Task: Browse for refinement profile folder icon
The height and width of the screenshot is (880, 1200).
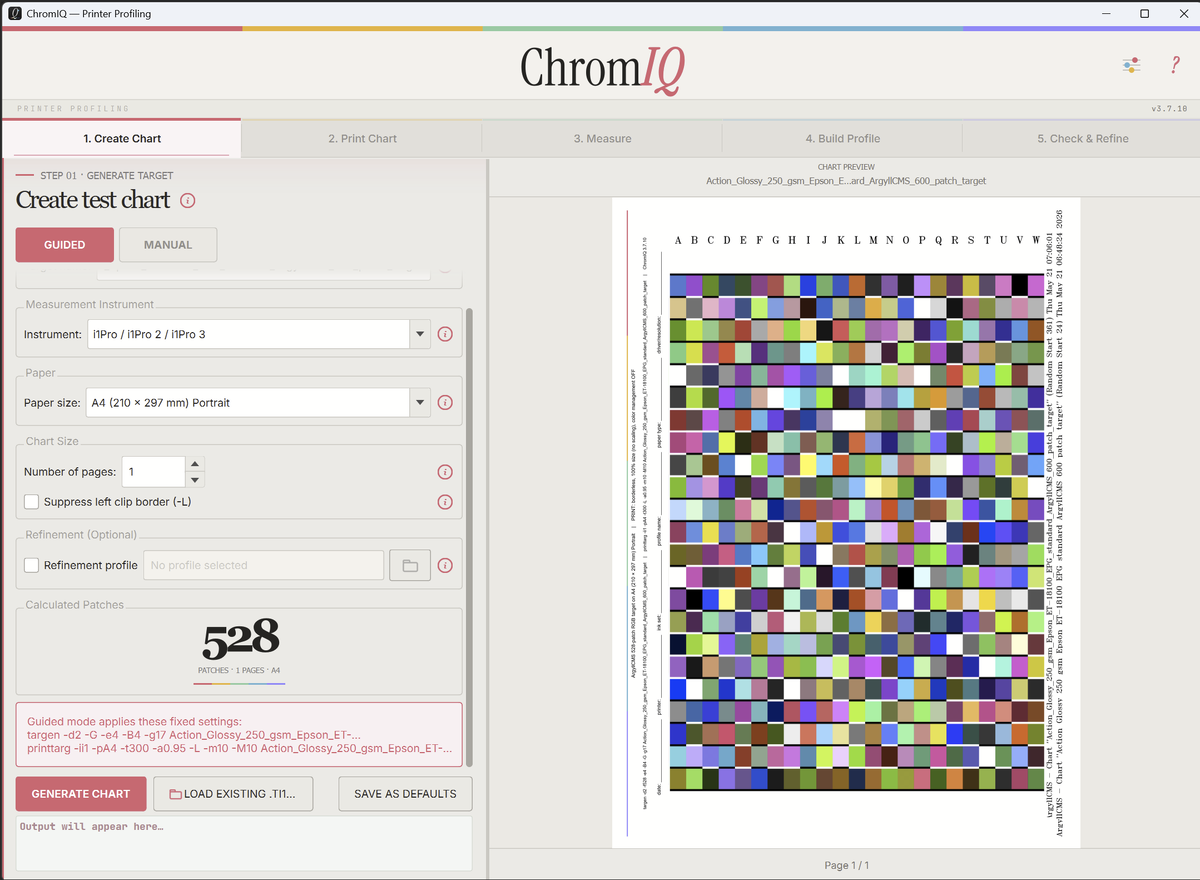Action: (410, 565)
